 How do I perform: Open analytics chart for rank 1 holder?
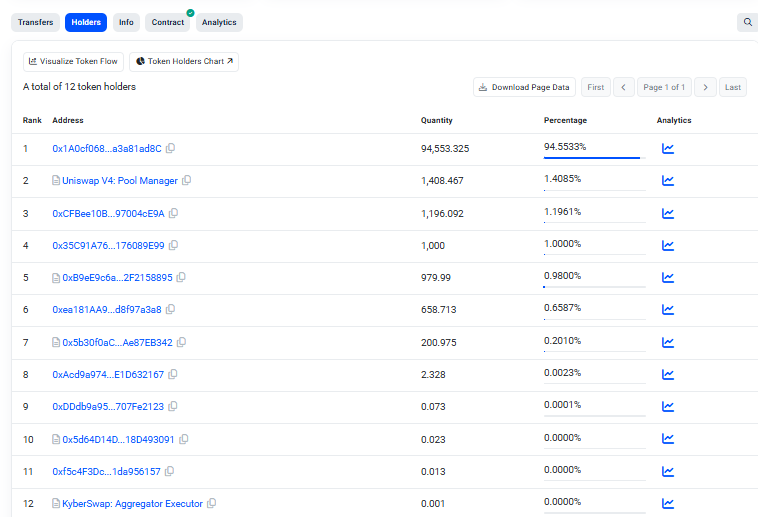(x=668, y=149)
